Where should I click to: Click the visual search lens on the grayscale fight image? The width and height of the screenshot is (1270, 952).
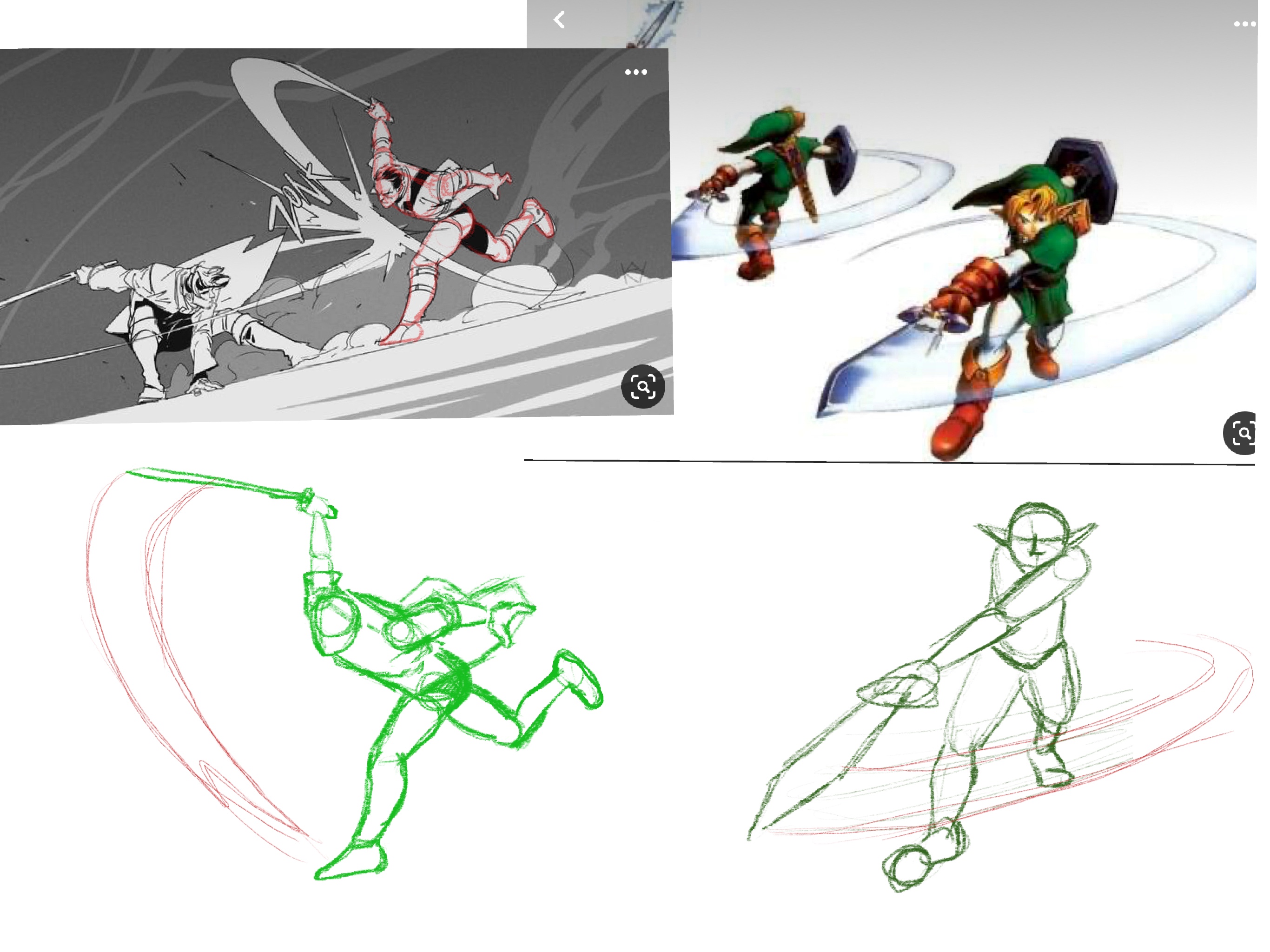click(x=643, y=386)
